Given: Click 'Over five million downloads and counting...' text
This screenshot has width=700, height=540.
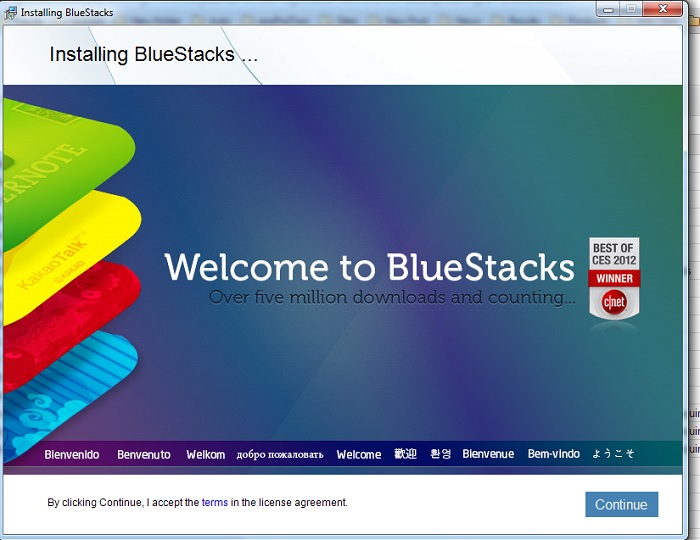Looking at the screenshot, I should (392, 297).
